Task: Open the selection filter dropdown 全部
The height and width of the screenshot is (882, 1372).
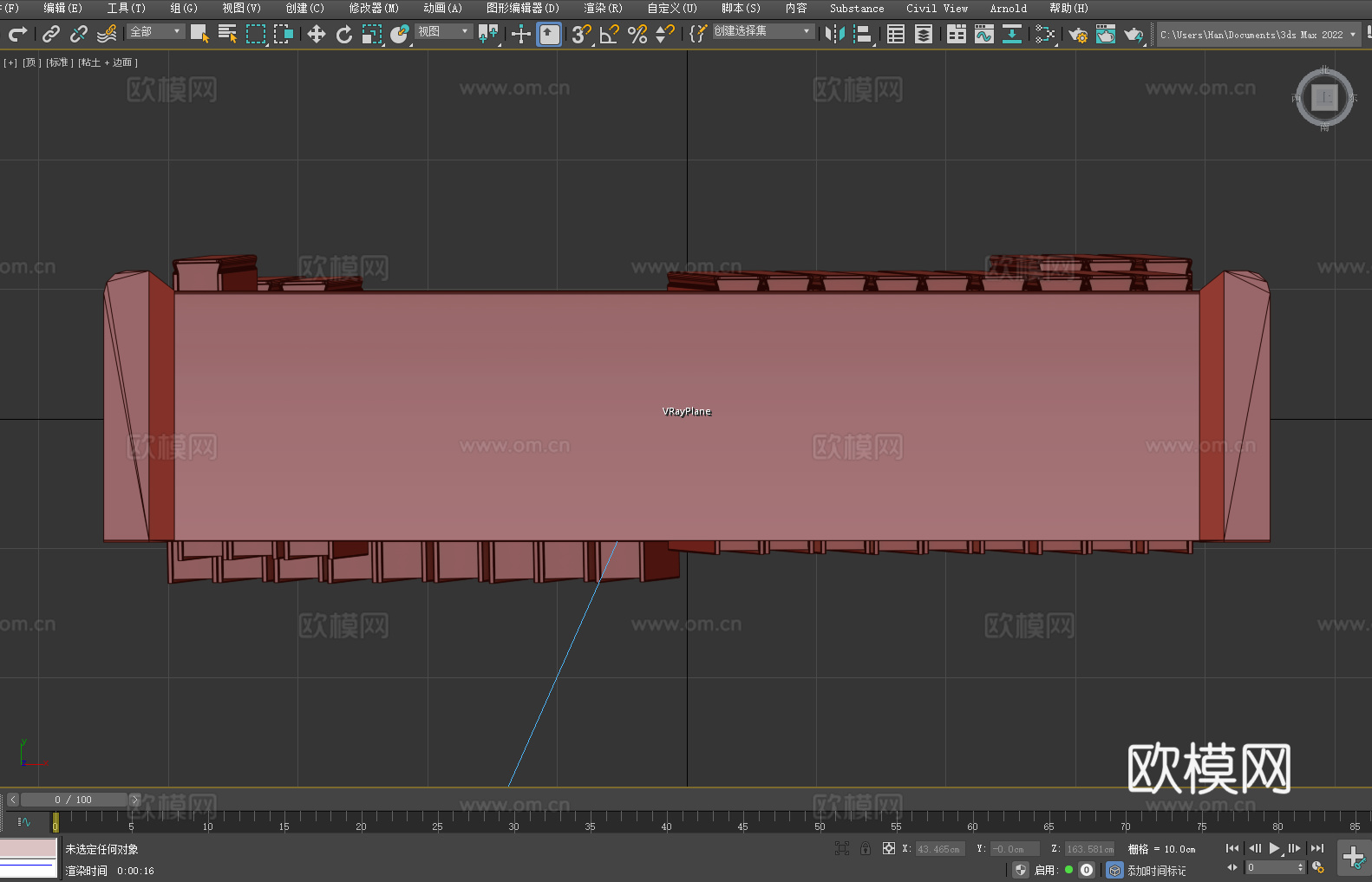Action: (x=156, y=31)
